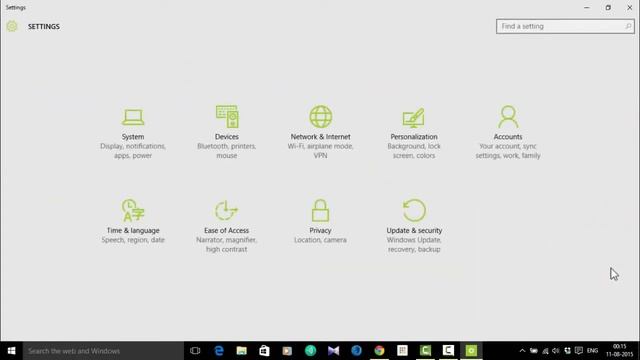Open File Explorer from the taskbar

click(x=242, y=351)
